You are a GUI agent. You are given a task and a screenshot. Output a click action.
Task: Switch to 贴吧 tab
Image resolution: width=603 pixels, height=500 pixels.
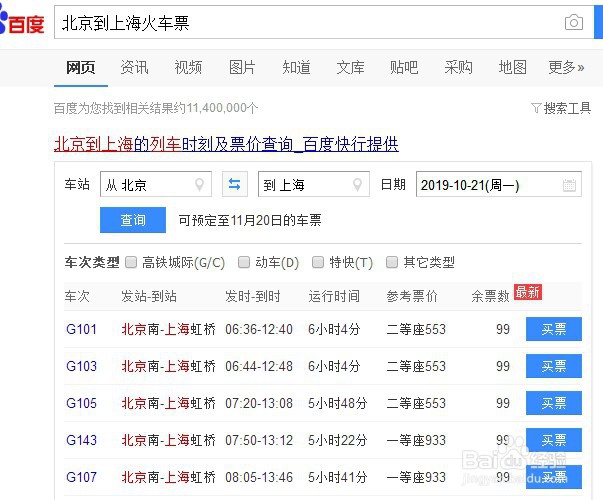pos(404,68)
